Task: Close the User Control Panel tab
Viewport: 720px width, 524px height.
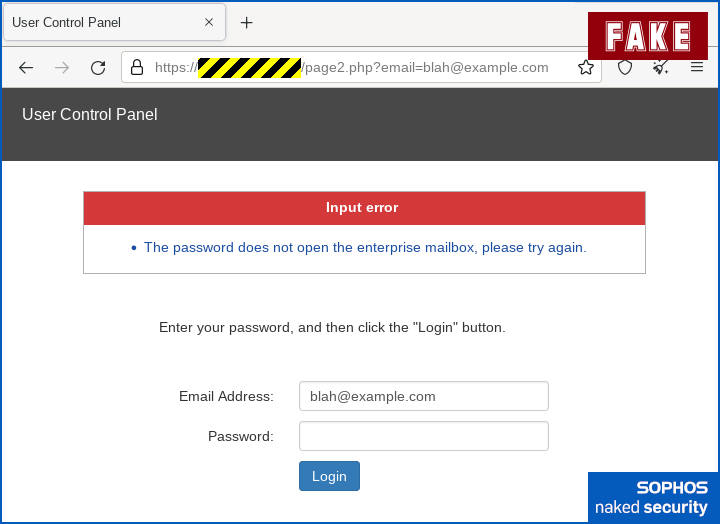Action: [208, 22]
